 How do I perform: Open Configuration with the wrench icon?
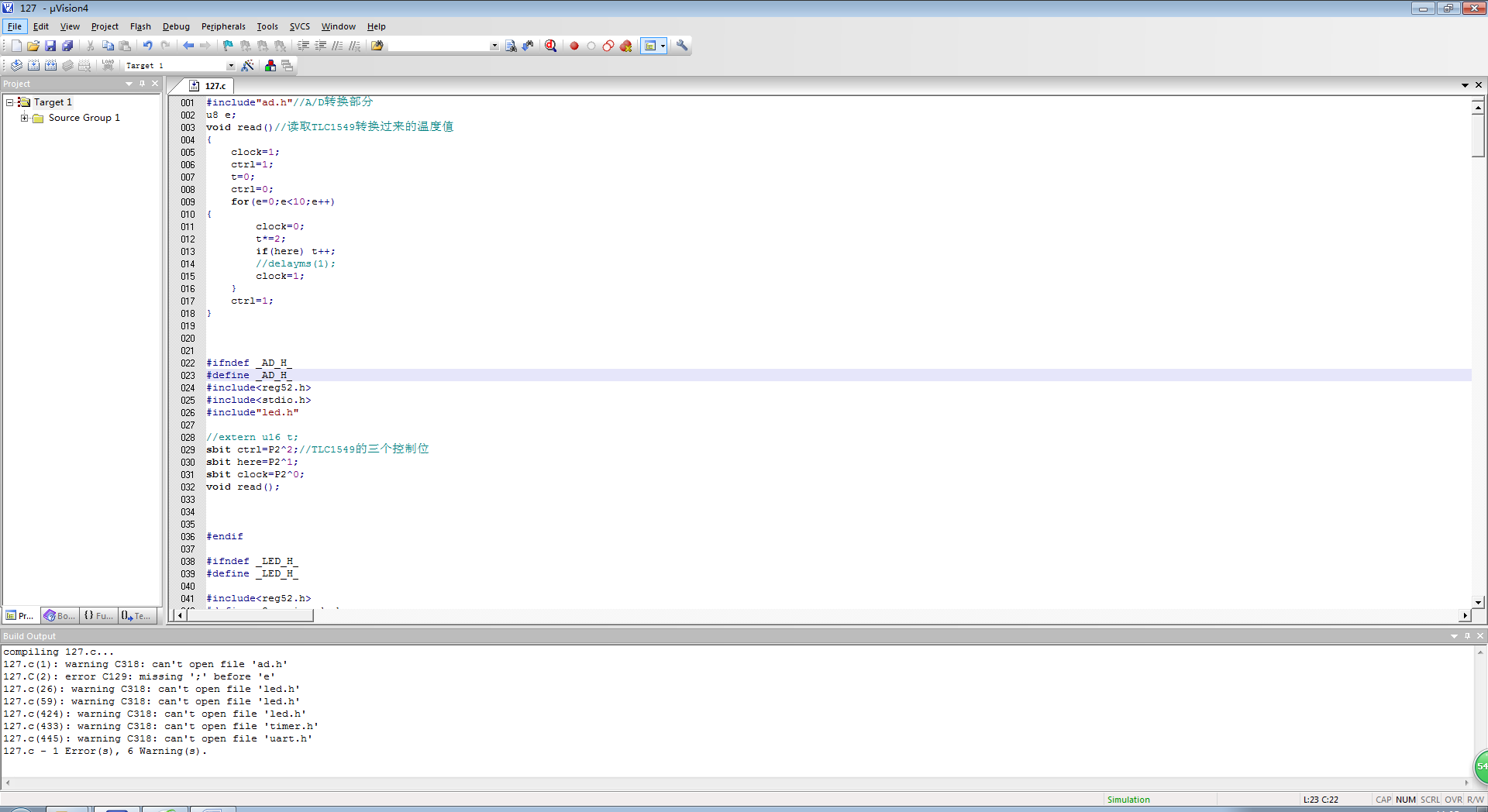click(682, 46)
